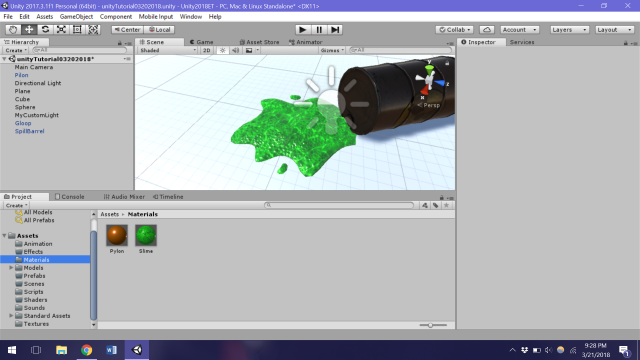Screen dimensions: 640x360
Task: Click the Step frame button
Action: 335,29
